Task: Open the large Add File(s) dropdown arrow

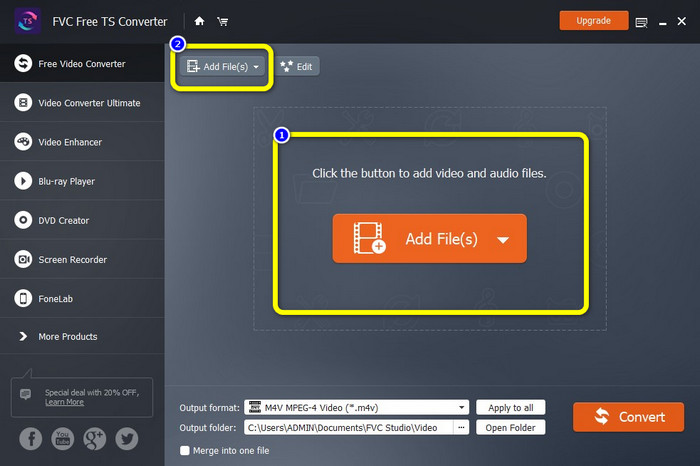Action: click(503, 240)
